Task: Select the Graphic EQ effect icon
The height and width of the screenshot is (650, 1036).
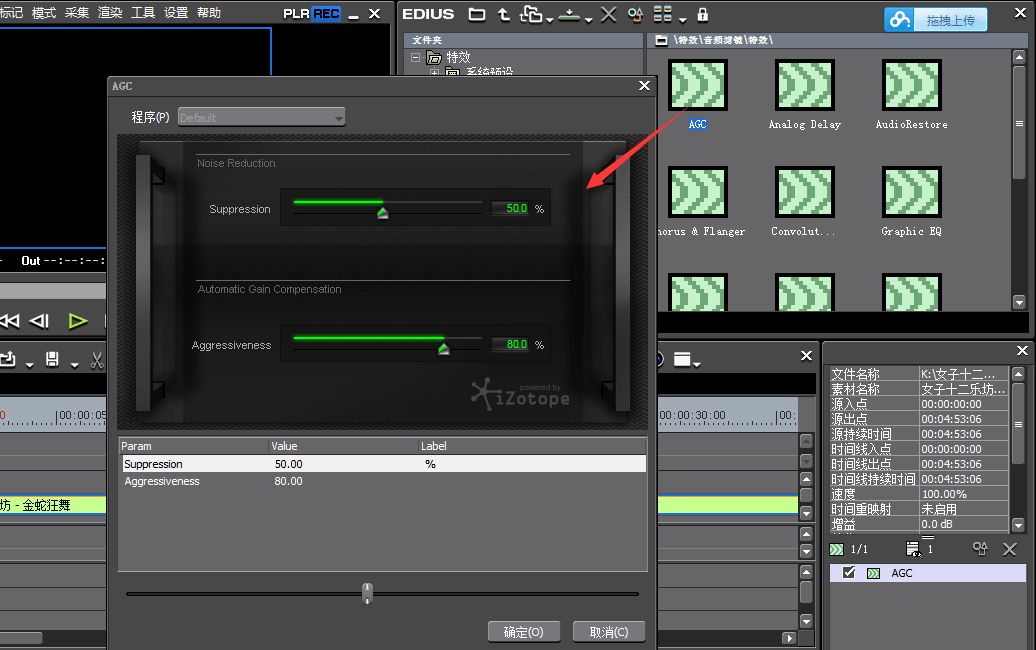Action: point(912,192)
